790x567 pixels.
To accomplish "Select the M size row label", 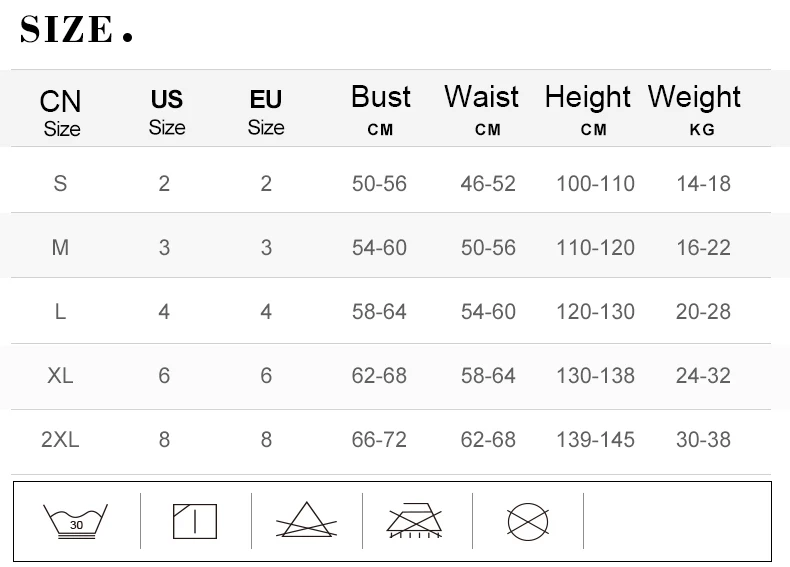I will 60,247.
